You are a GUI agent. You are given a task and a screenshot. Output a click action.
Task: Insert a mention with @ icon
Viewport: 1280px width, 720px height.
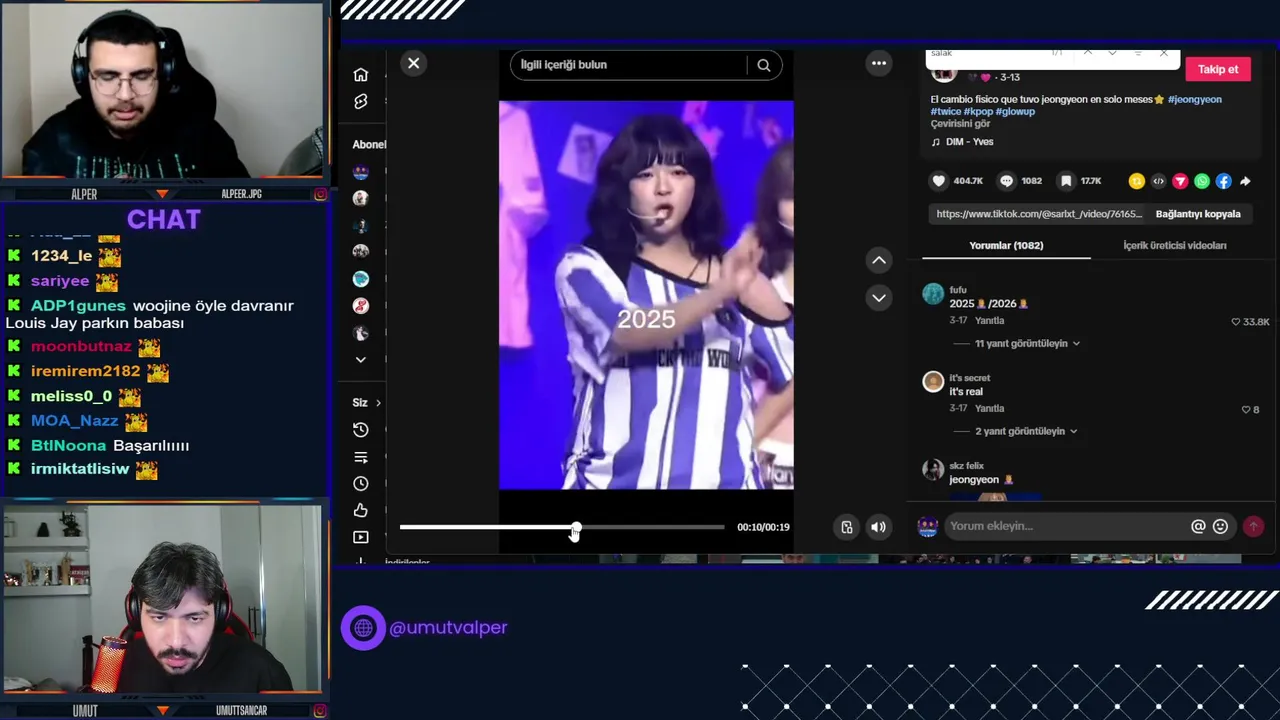point(1198,526)
